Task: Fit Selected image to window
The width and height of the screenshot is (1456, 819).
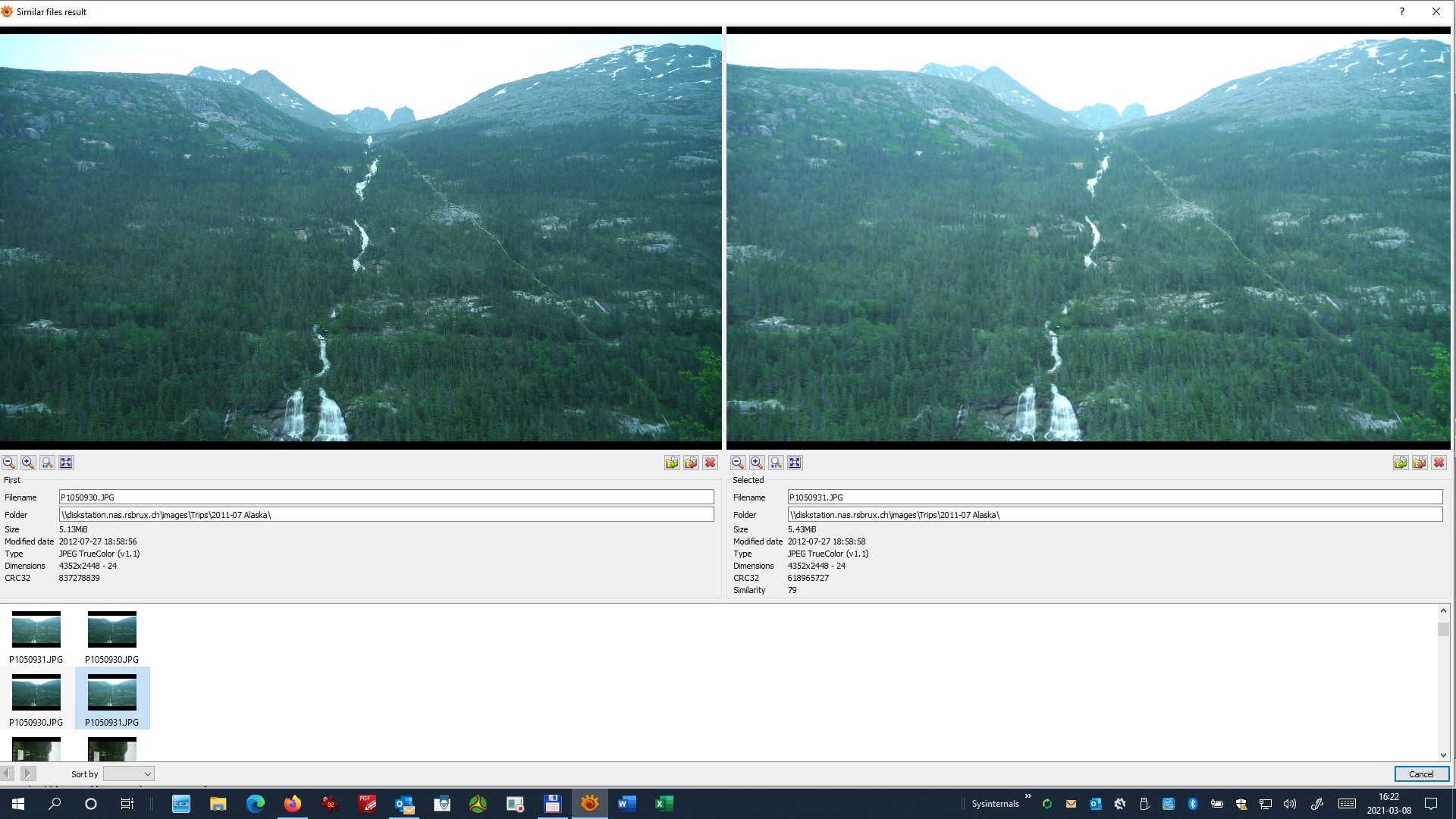Action: (795, 463)
